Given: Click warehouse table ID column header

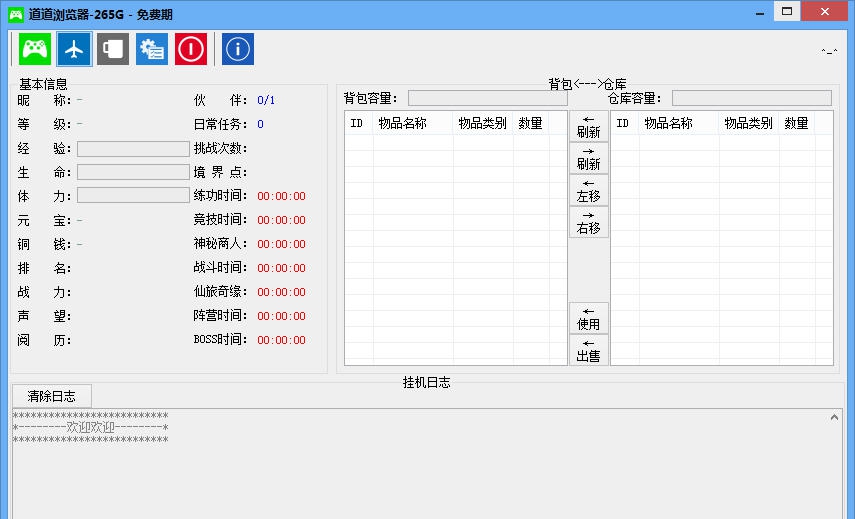Looking at the screenshot, I should coord(625,123).
